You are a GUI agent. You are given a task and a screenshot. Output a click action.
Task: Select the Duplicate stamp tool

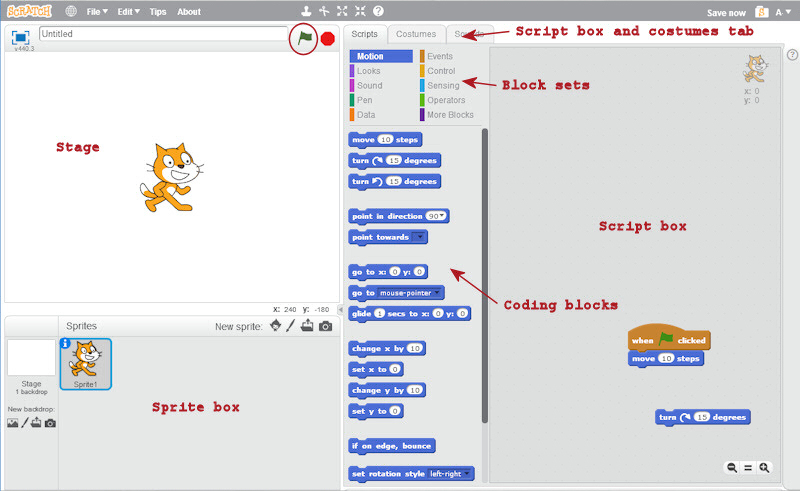point(306,11)
